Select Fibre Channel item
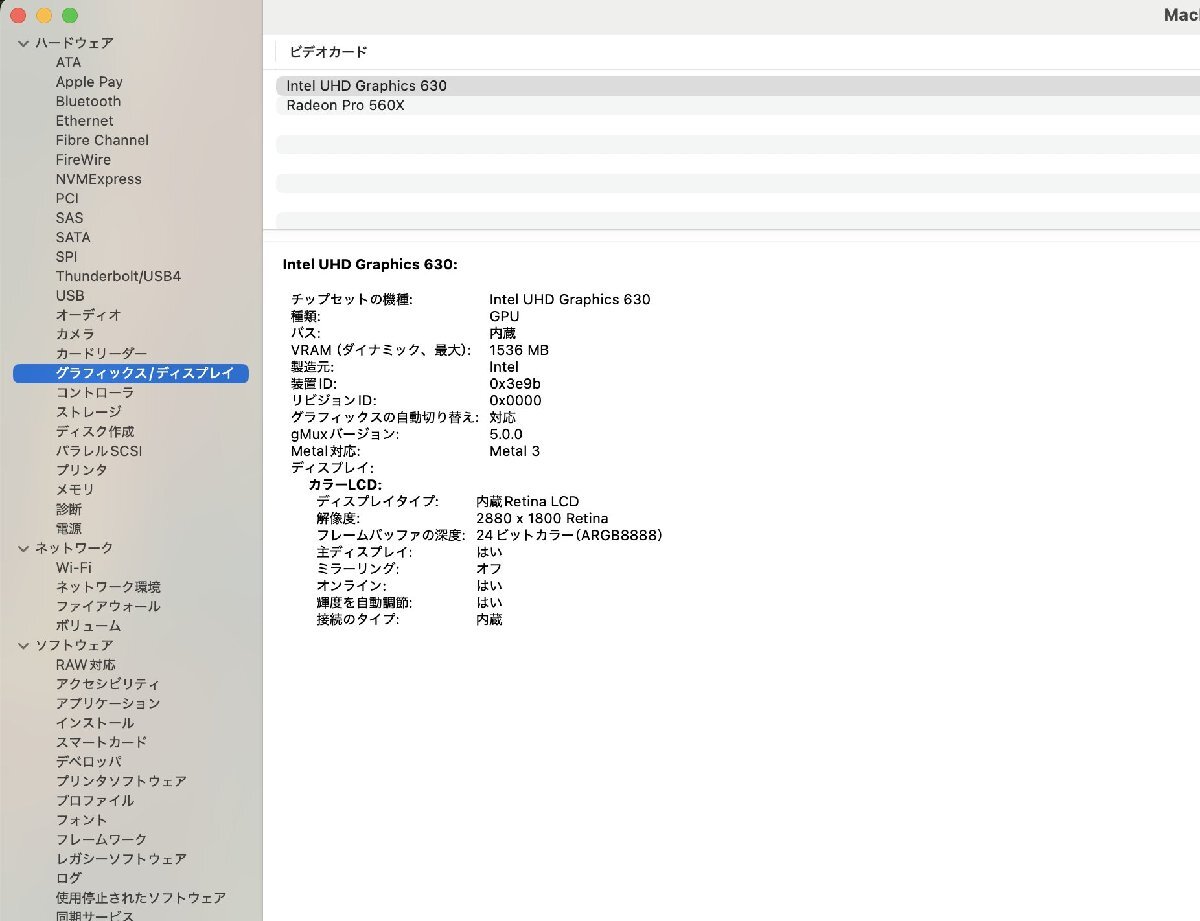1200x921 pixels. coord(102,140)
